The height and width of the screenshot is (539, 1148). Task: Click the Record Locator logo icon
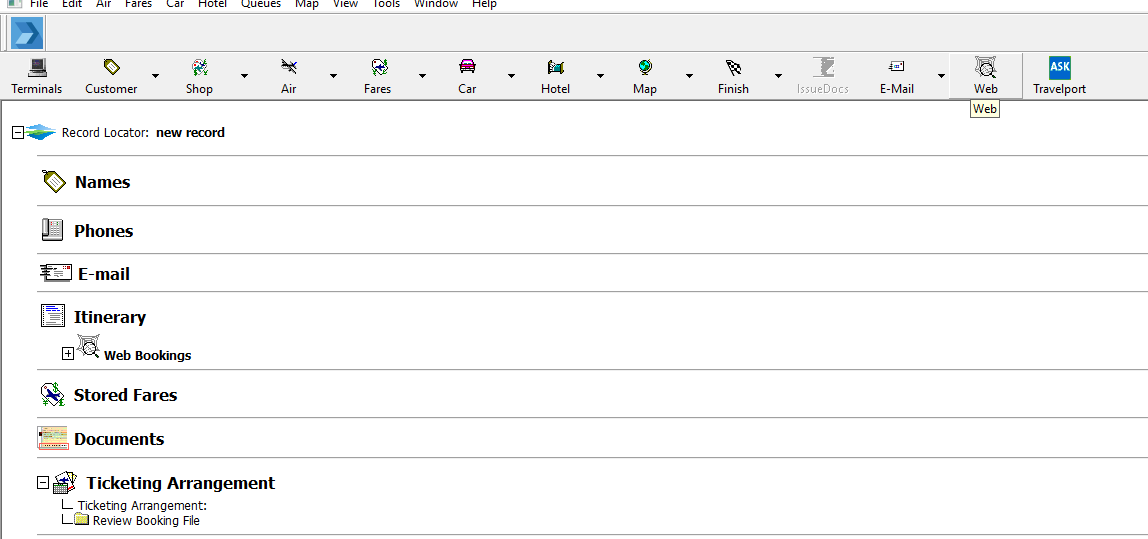point(41,133)
